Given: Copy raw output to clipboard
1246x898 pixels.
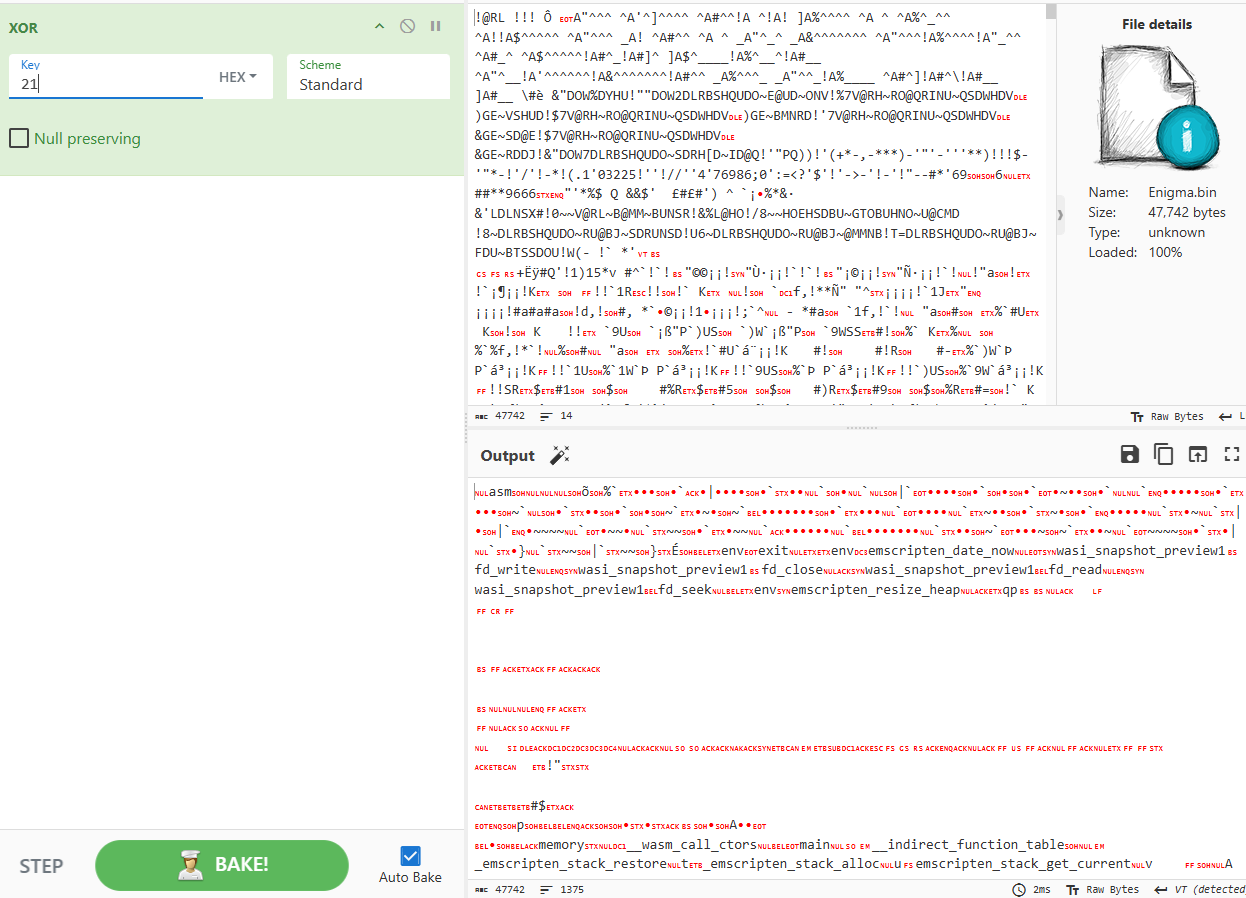Looking at the screenshot, I should click(1164, 455).
